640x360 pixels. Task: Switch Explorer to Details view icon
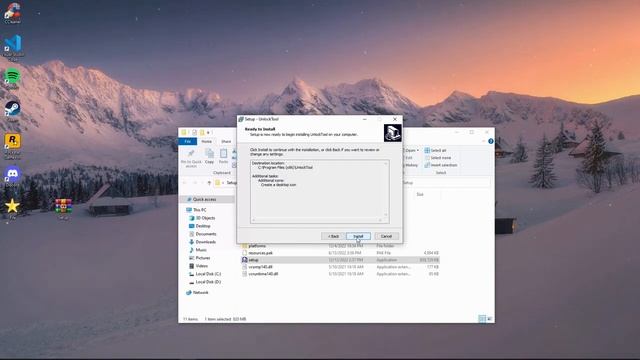pyautogui.click(x=482, y=319)
